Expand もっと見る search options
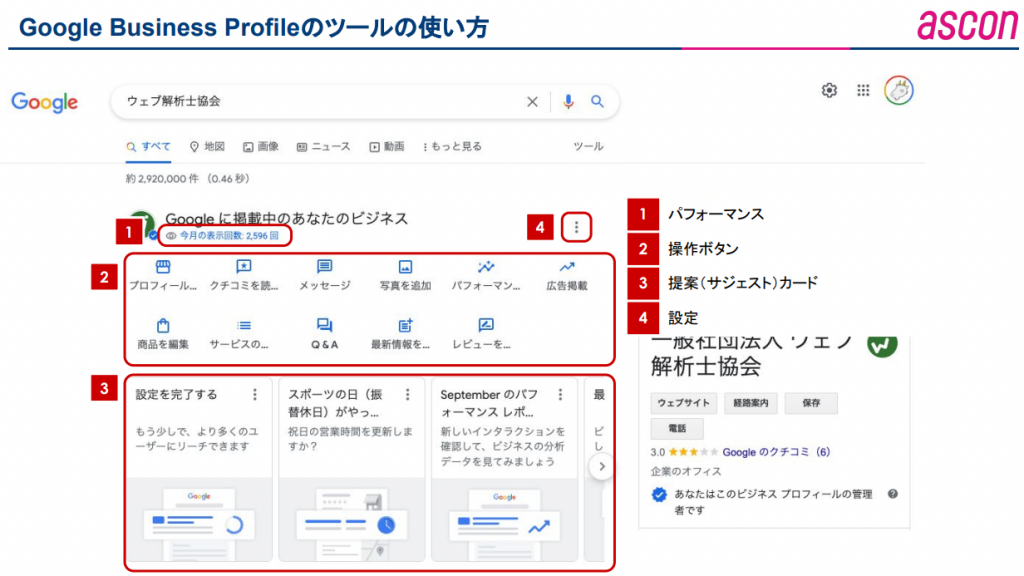Image resolution: width=1024 pixels, height=576 pixels. [x=452, y=146]
